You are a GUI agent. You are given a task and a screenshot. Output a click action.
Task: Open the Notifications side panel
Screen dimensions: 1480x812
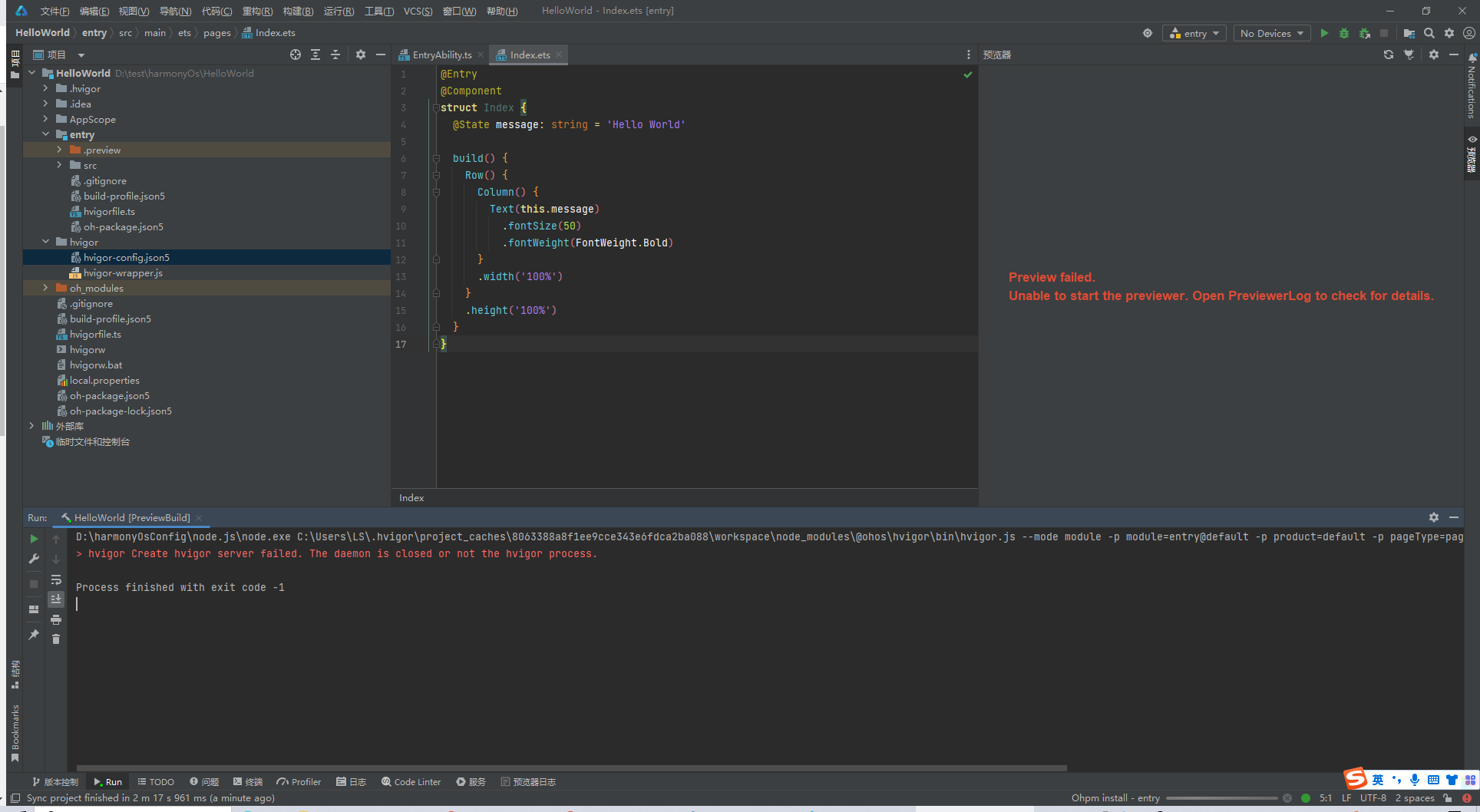[1472, 86]
